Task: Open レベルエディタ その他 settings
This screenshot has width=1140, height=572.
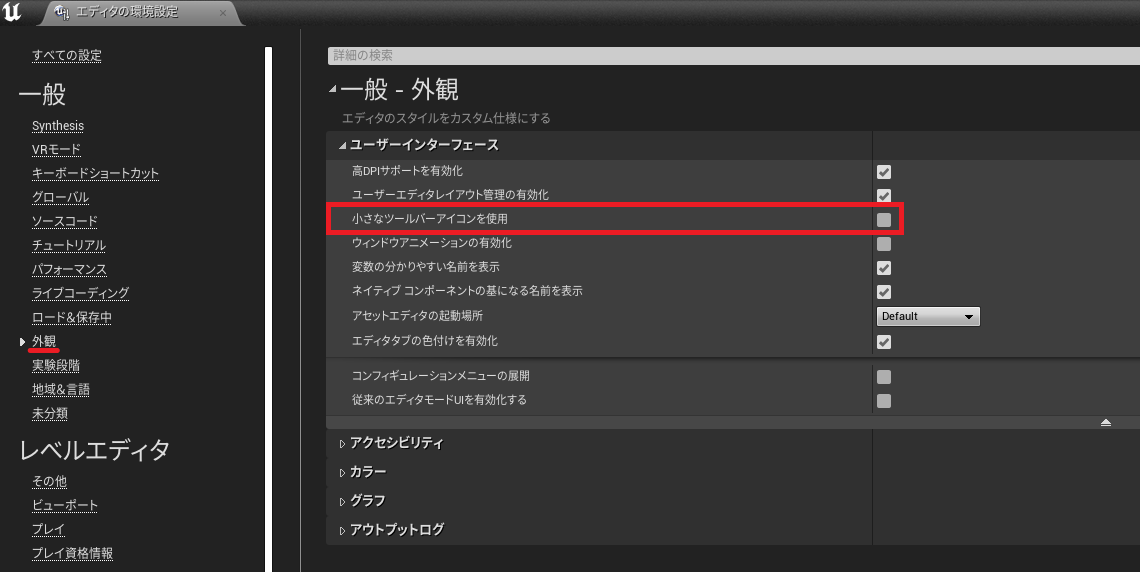Action: [x=49, y=481]
